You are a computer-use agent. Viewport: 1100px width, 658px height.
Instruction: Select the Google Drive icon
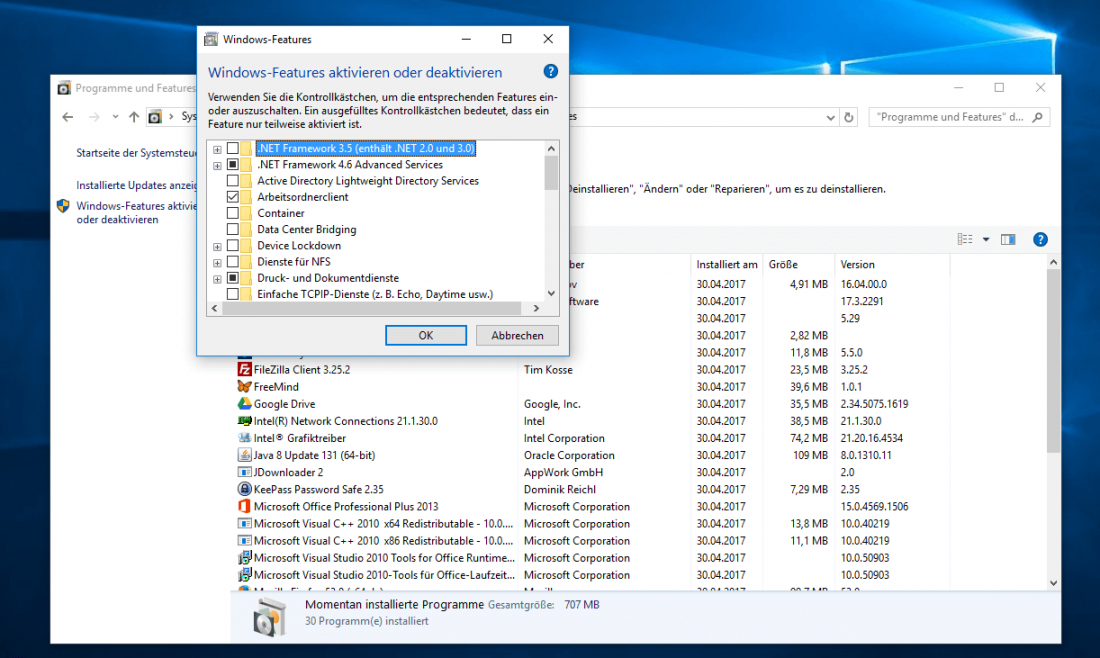point(241,403)
